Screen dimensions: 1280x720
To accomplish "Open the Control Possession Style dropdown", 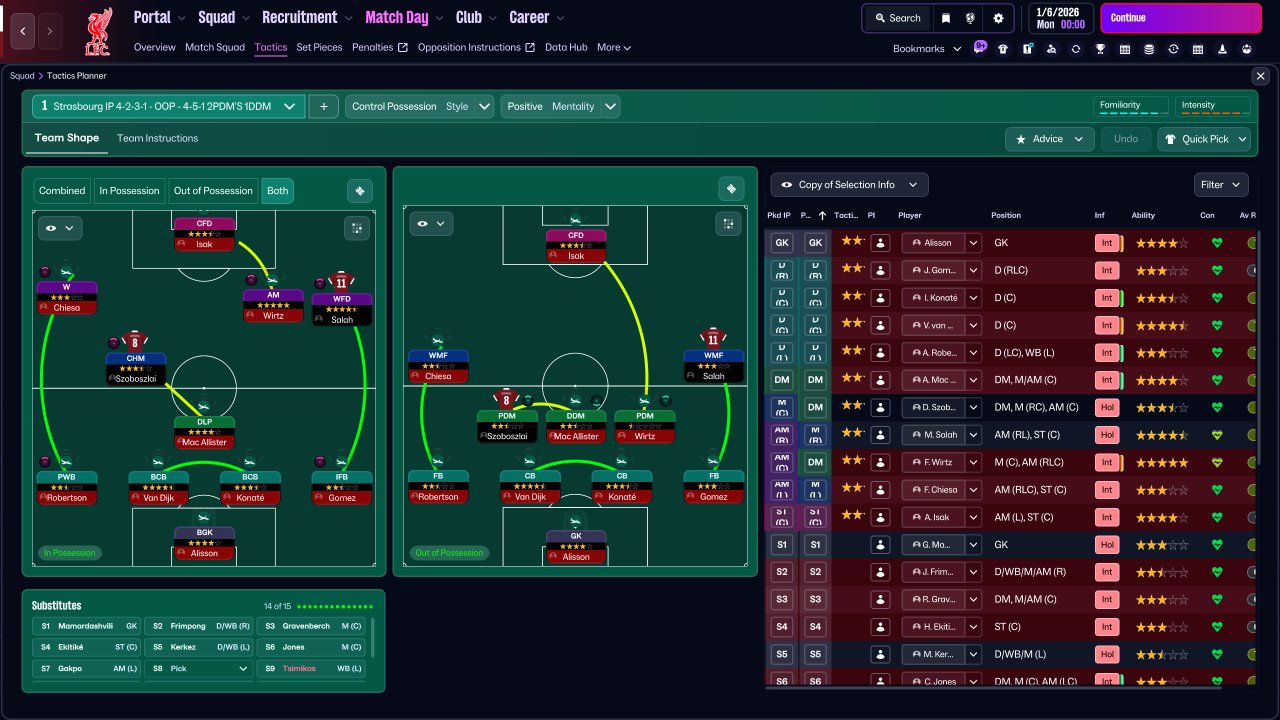I will point(420,106).
